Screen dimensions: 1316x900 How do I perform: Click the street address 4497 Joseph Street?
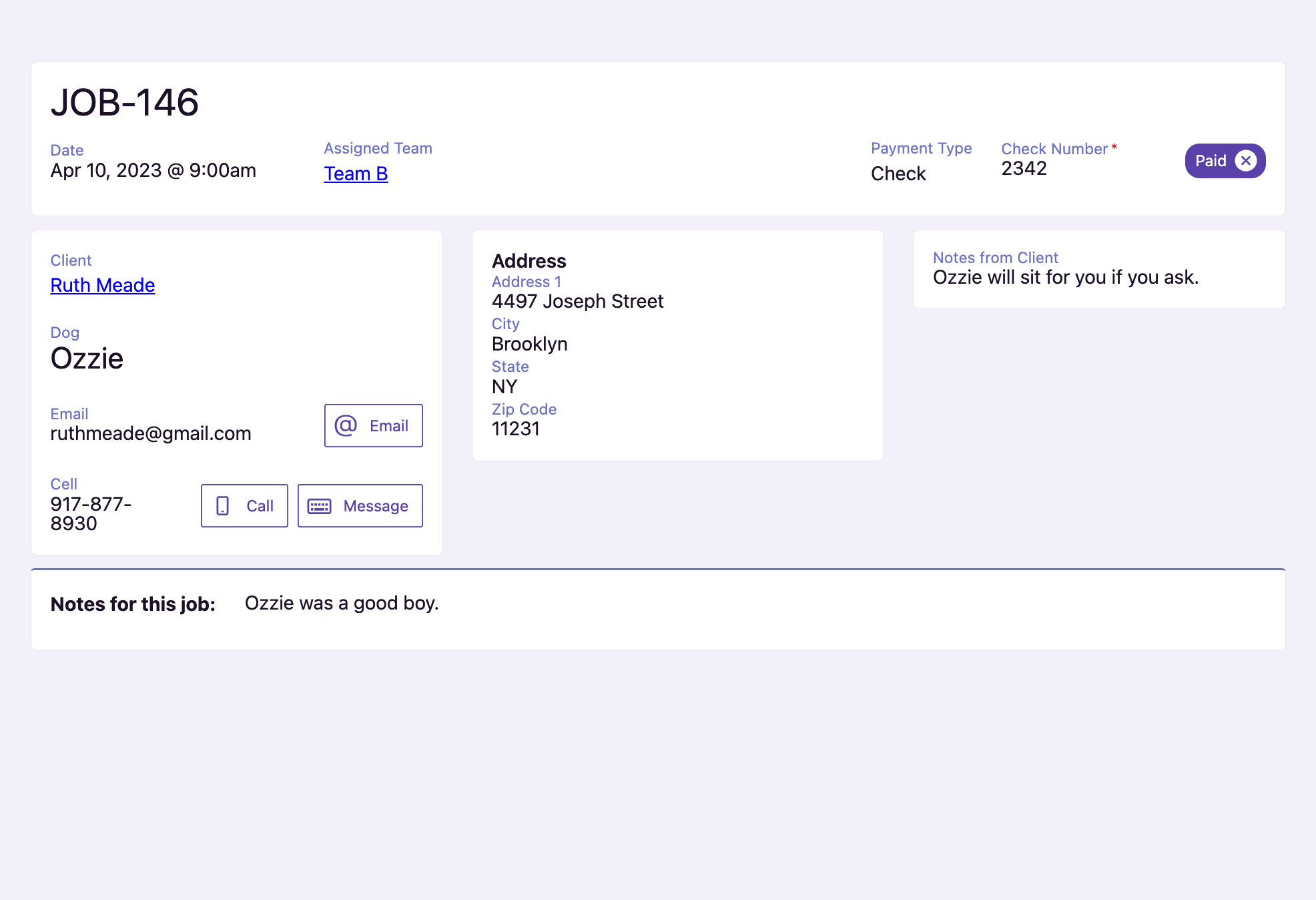[577, 301]
